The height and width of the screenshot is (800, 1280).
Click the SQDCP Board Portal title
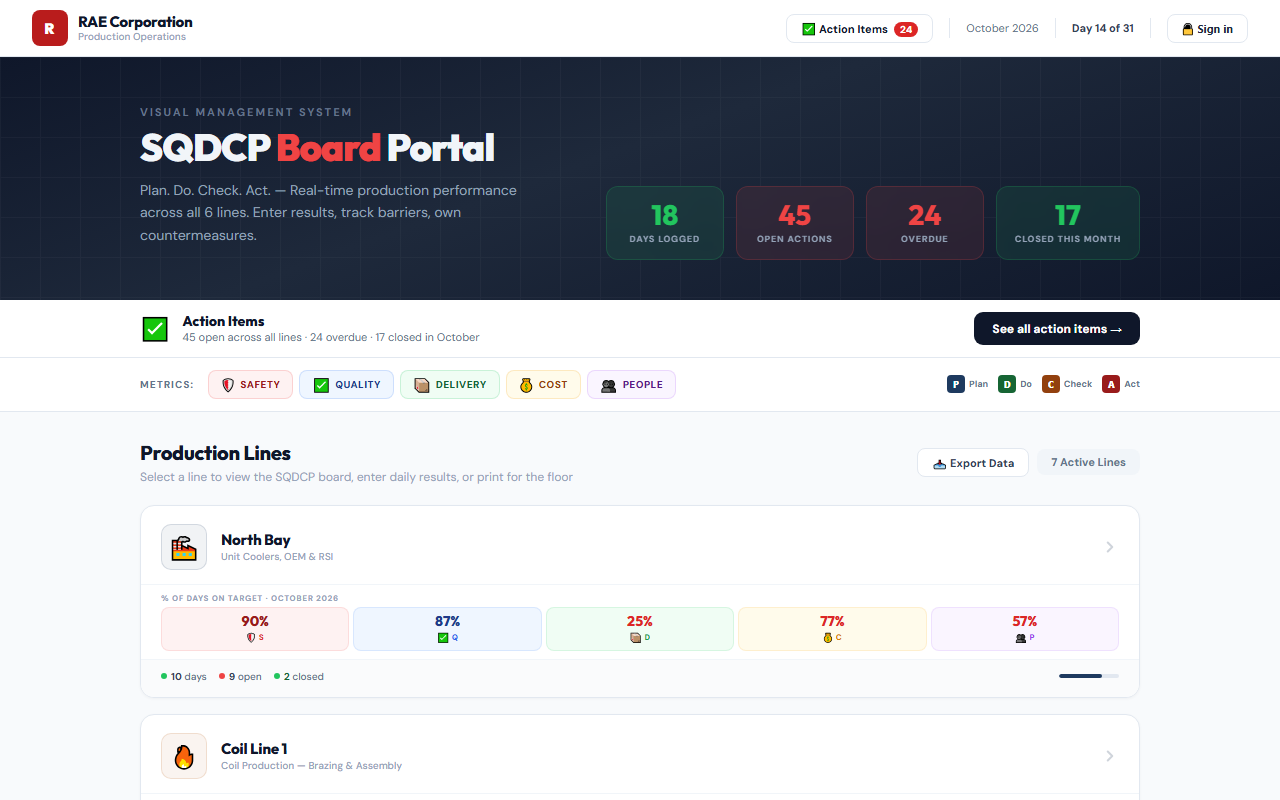coord(317,148)
